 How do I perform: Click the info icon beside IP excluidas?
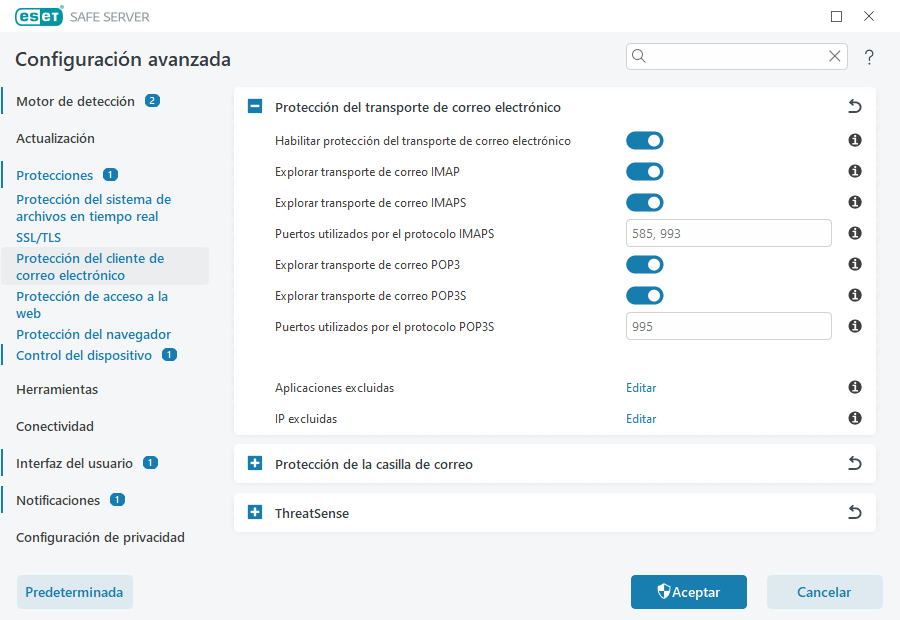pos(854,419)
